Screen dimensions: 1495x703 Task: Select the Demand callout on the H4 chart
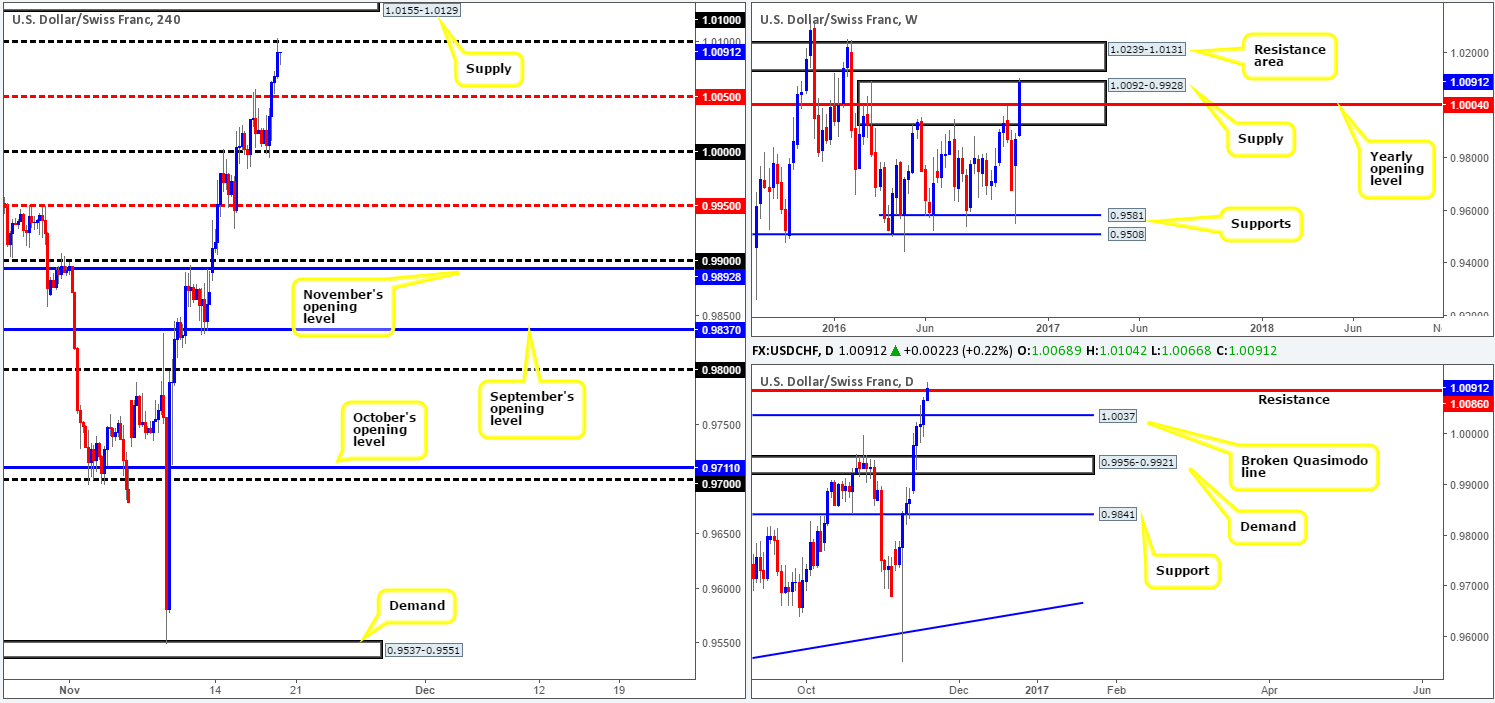(x=417, y=606)
